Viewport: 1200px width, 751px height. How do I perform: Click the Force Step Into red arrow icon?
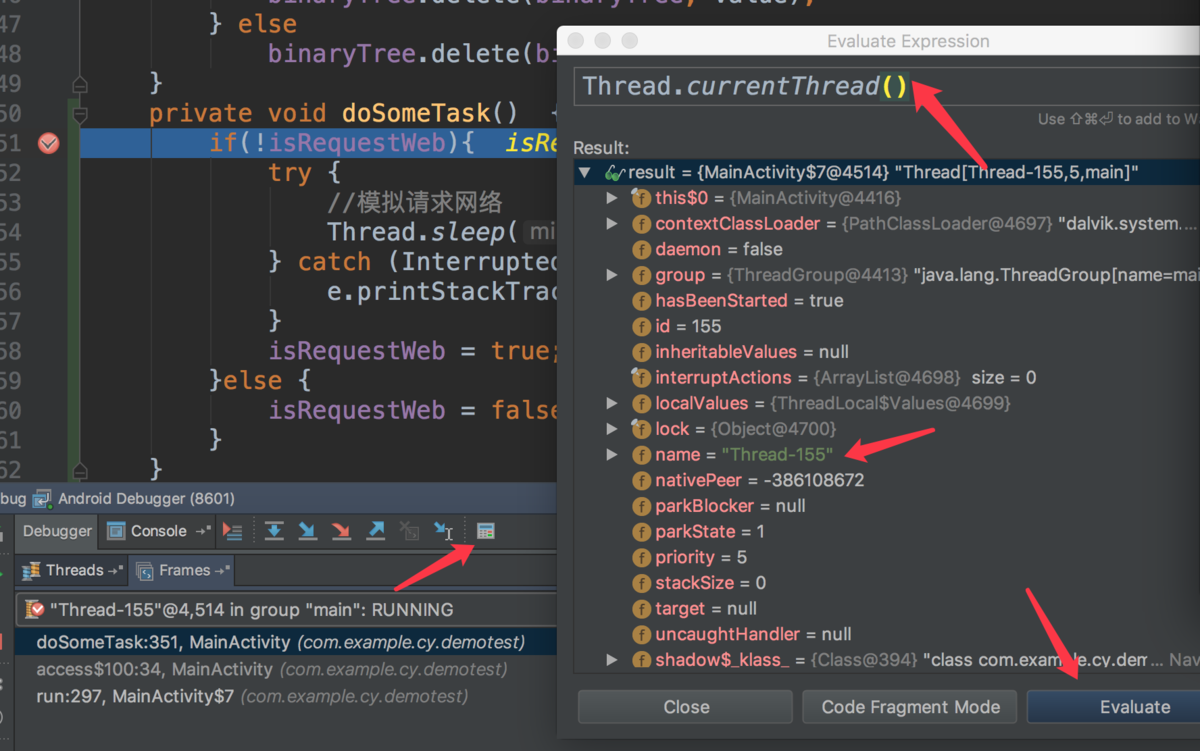341,531
